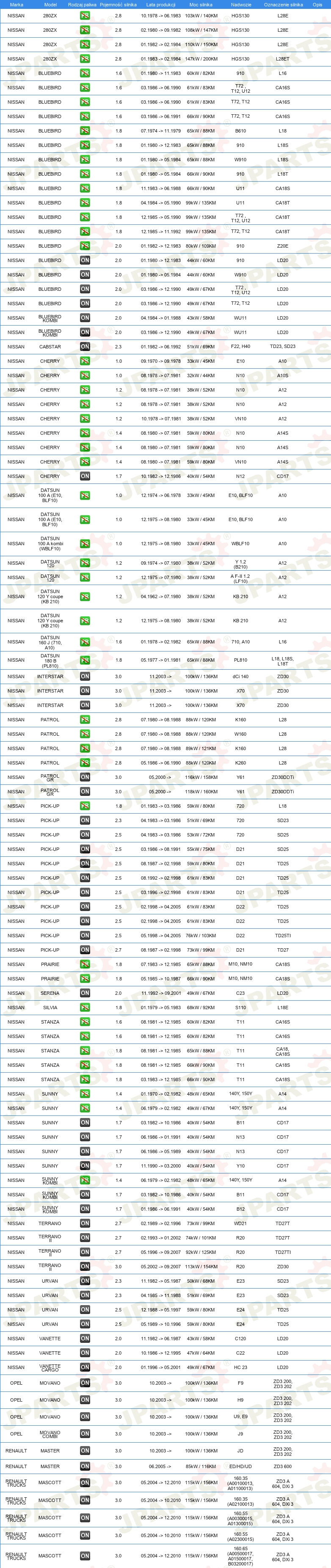Image resolution: width=331 pixels, height=1568 pixels.
Task: Click diesel icon in OPEL MOVANO COMBI row
Action: 85,1433
